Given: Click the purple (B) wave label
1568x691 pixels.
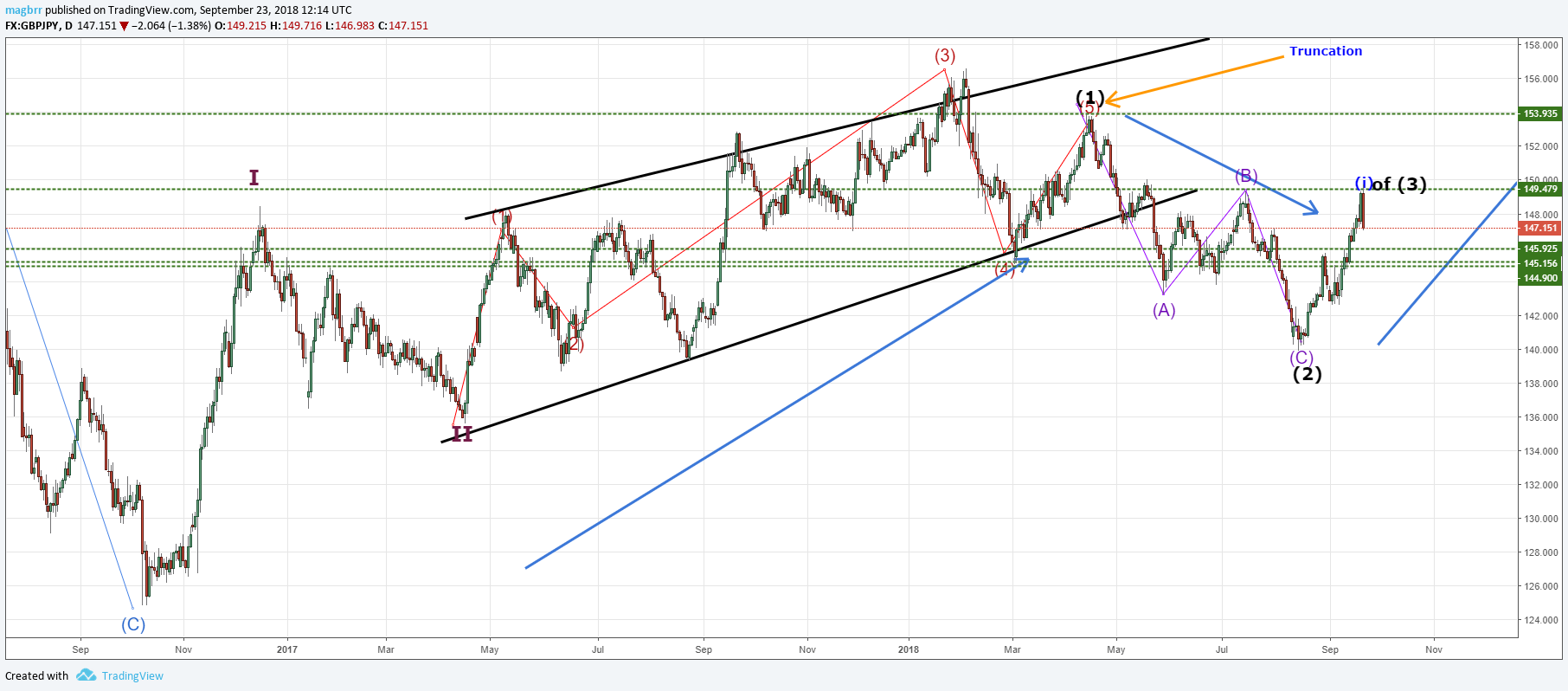Looking at the screenshot, I should coord(1246,175).
